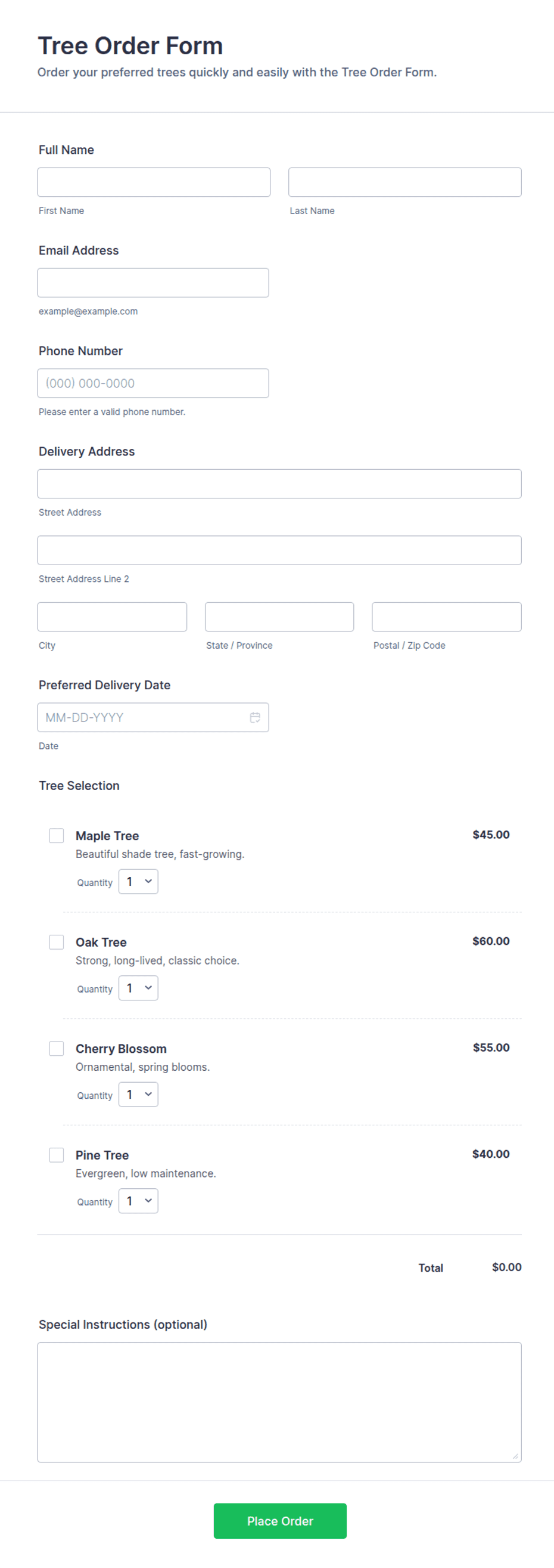Focus the First Name field
The image size is (554, 1568).
pos(154,182)
